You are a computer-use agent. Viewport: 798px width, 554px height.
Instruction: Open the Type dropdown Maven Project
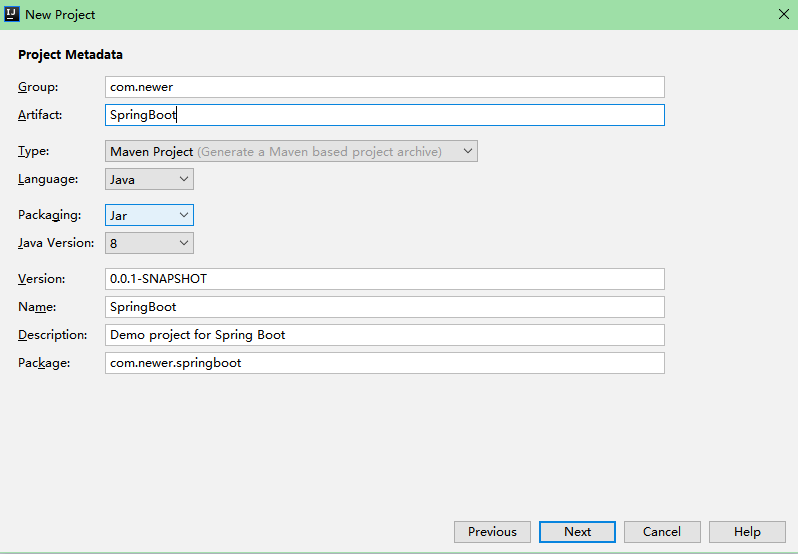click(291, 151)
